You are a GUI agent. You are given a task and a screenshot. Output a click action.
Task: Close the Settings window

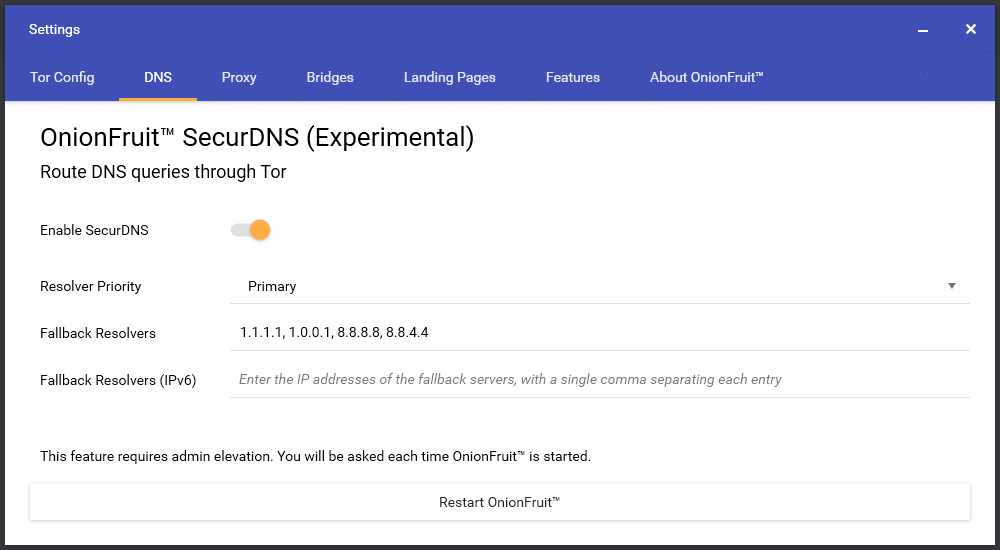click(971, 29)
